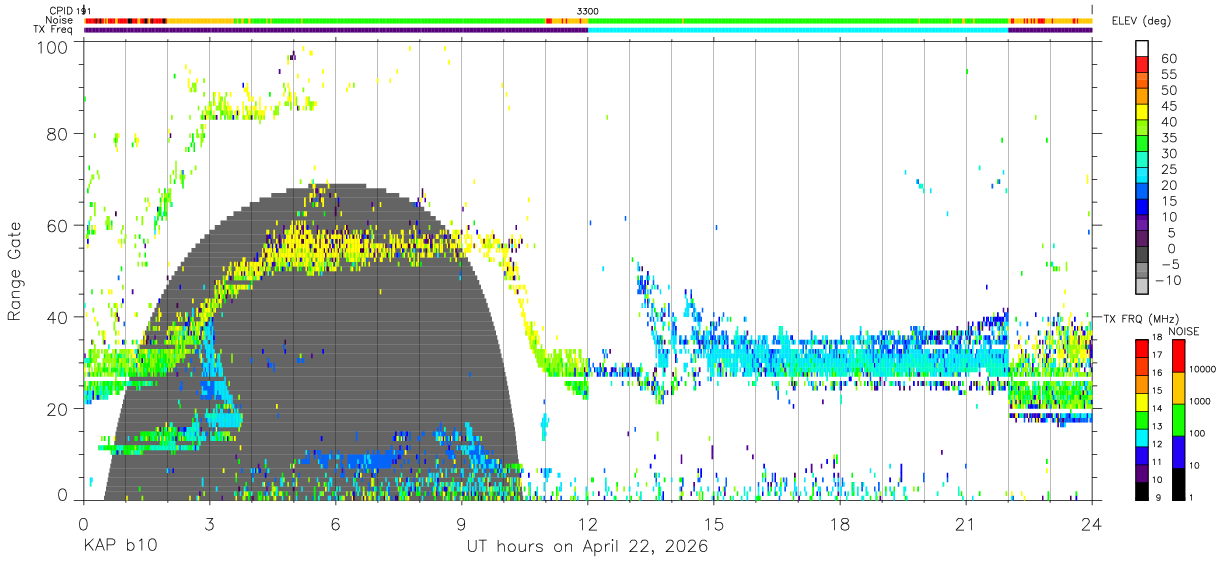The image size is (1228, 567).
Task: Click the light gray bottom segment of the ELEV color bar
Action: 1141,288
